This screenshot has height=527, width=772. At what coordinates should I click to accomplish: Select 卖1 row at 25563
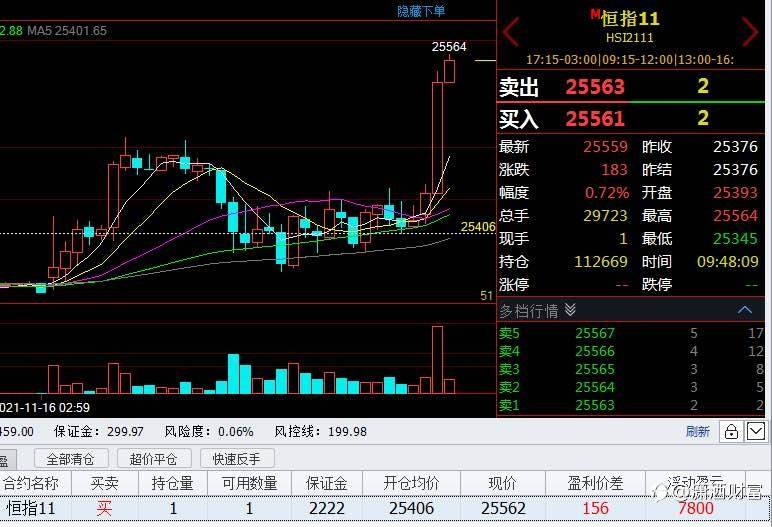pyautogui.click(x=631, y=405)
